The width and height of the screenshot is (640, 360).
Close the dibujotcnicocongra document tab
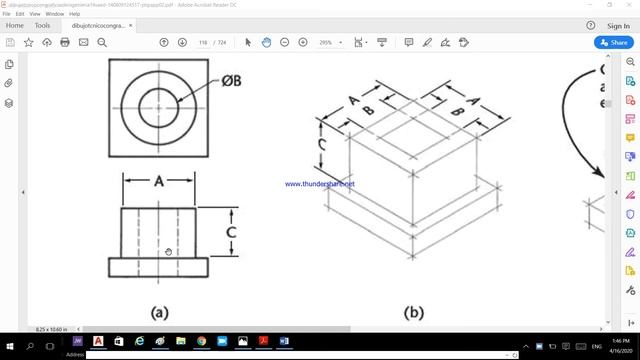pos(131,25)
